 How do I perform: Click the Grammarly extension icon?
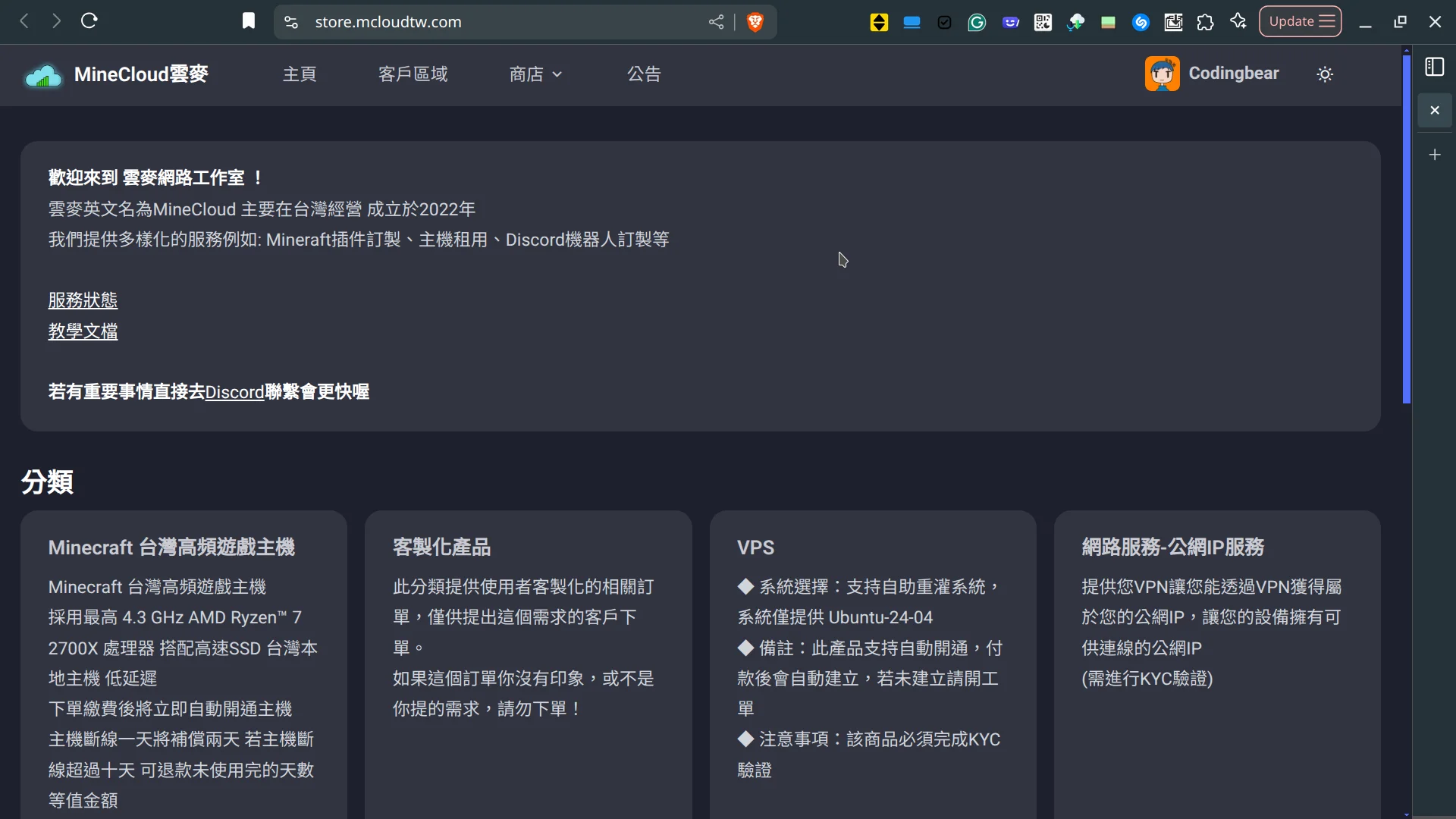[x=977, y=22]
